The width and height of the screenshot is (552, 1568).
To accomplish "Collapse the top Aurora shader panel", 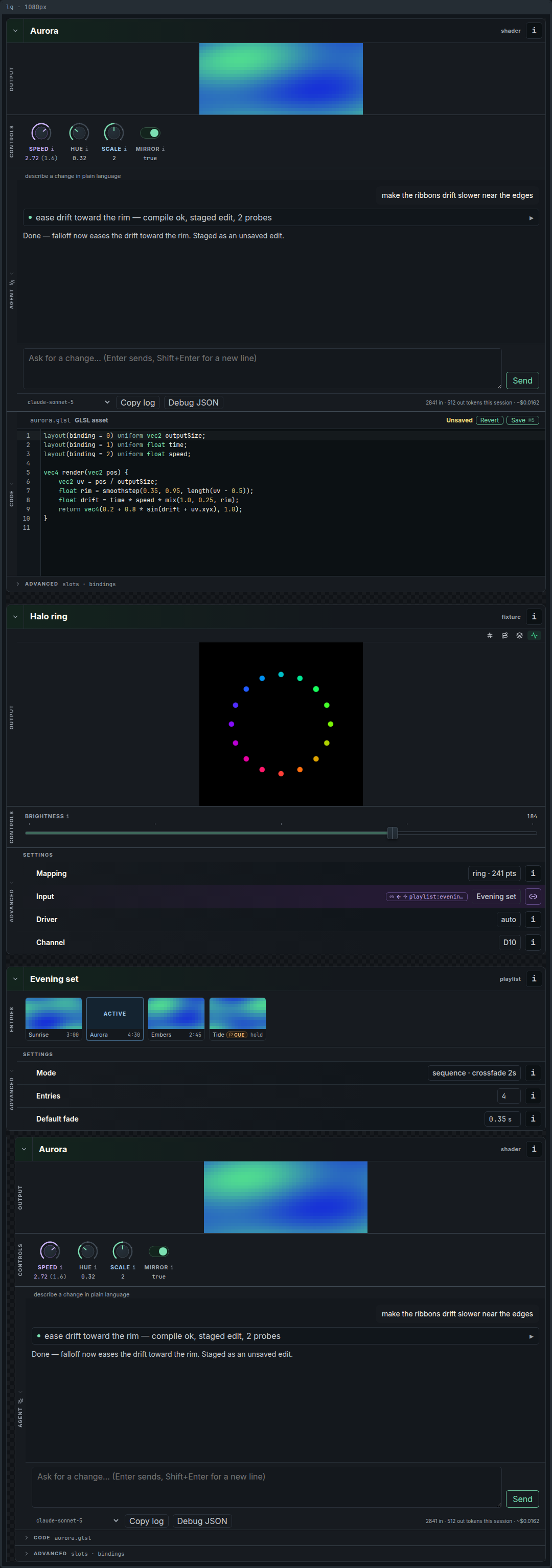I will pyautogui.click(x=15, y=31).
